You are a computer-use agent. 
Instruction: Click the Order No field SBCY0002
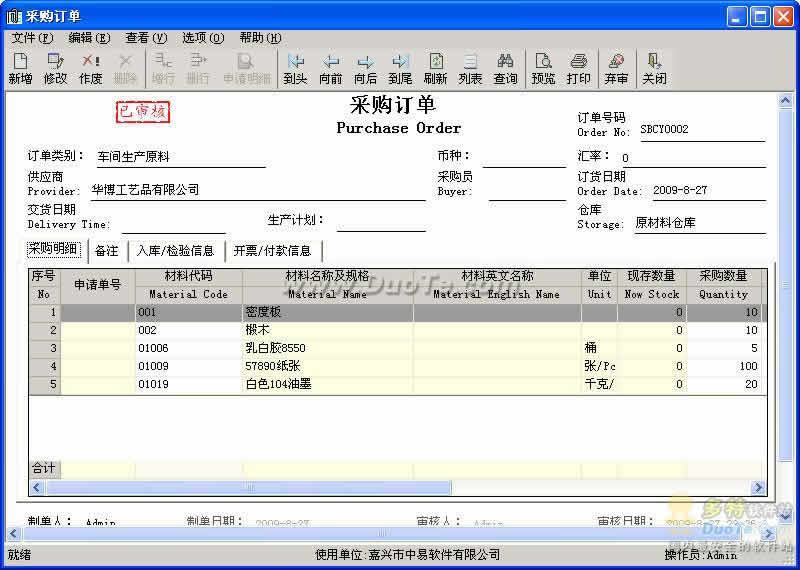[x=703, y=130]
